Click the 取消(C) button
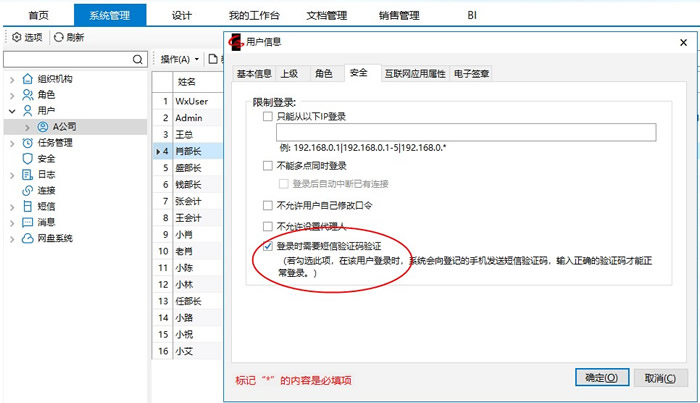 click(x=659, y=378)
